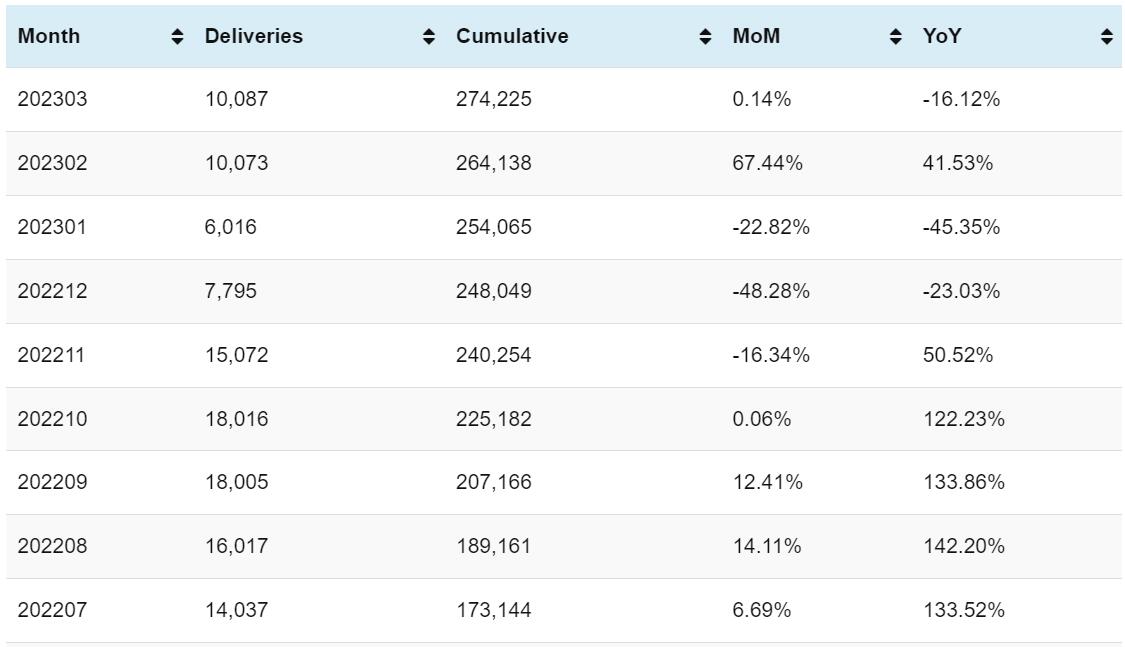Click the -48.28% MoM cell
The width and height of the screenshot is (1125, 647).
tap(771, 291)
